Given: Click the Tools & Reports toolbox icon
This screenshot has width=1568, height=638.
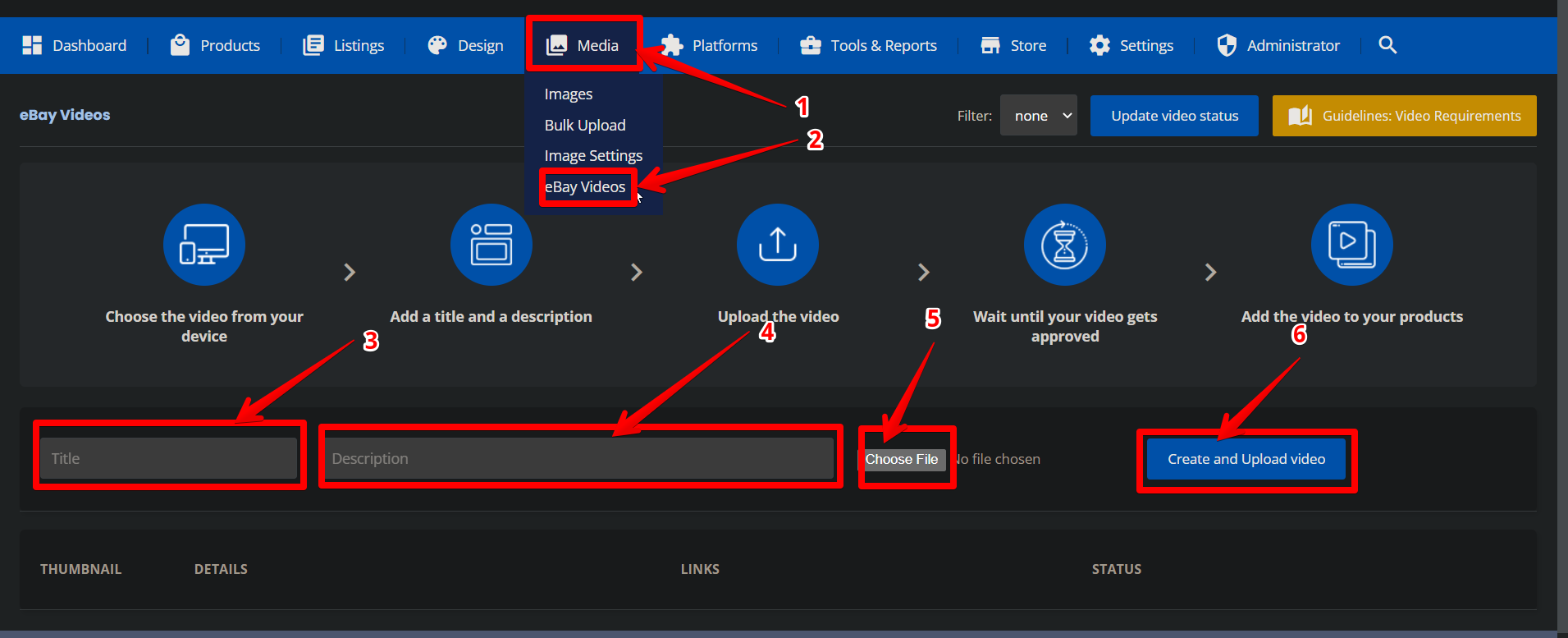Looking at the screenshot, I should pos(811,45).
